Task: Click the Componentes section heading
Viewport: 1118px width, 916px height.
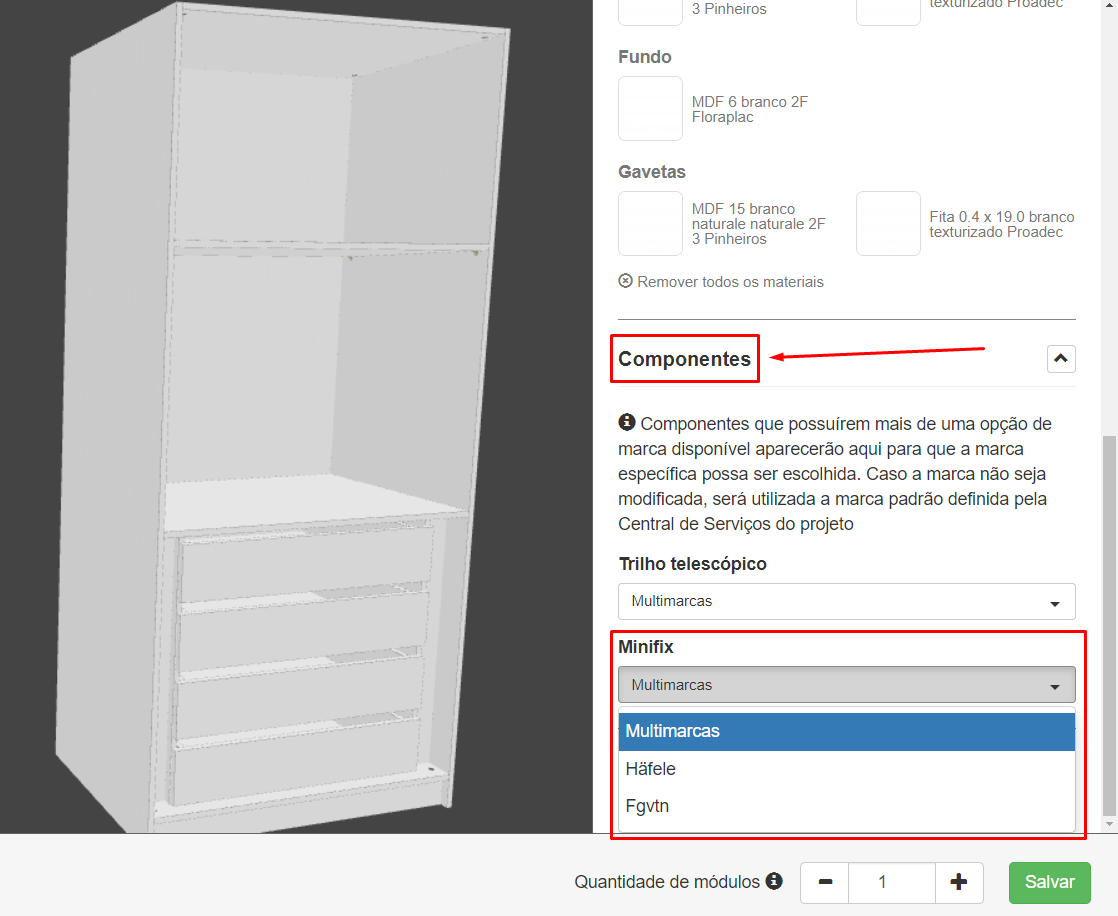Action: click(x=684, y=359)
